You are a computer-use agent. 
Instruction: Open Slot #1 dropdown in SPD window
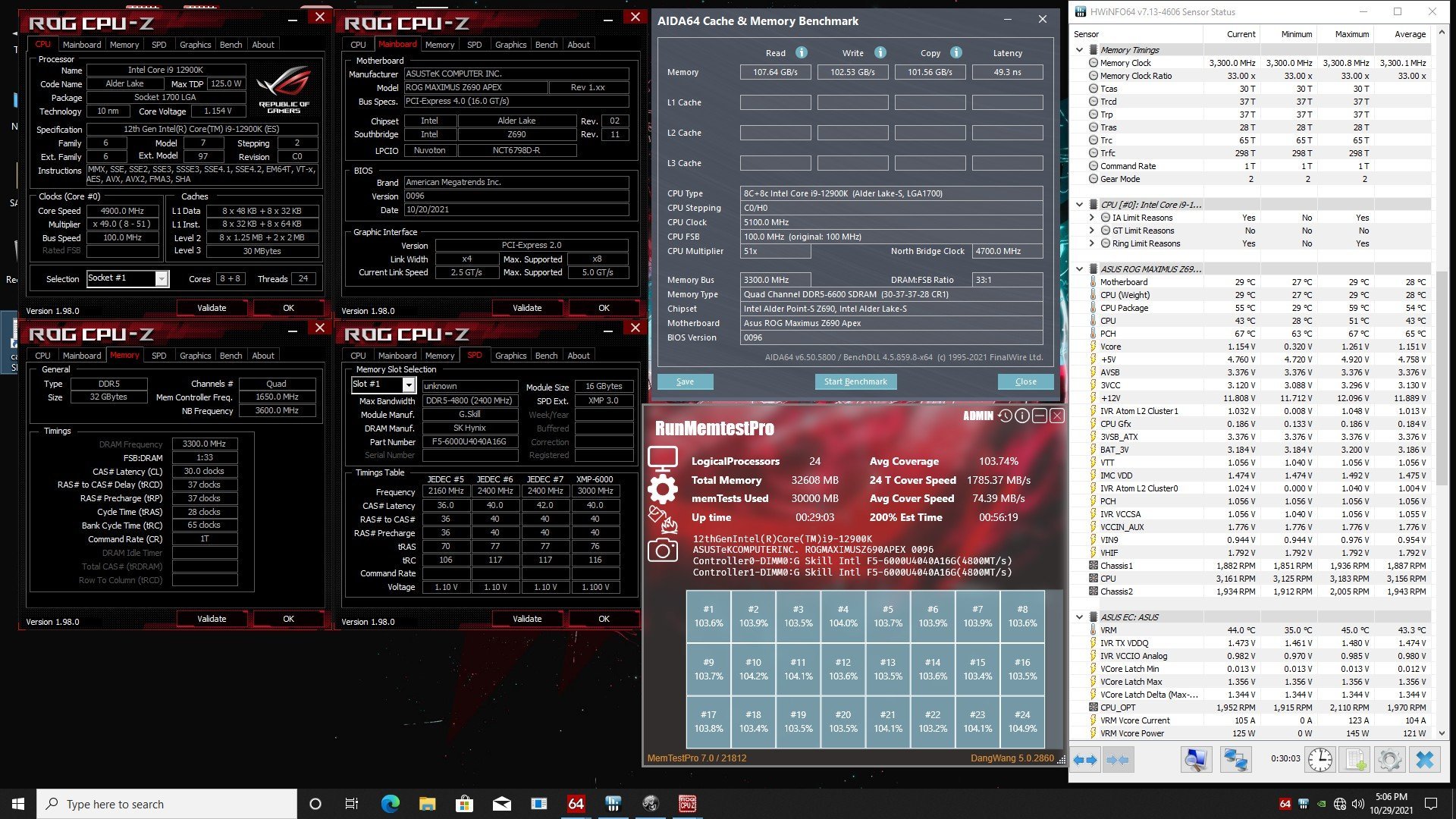point(409,385)
